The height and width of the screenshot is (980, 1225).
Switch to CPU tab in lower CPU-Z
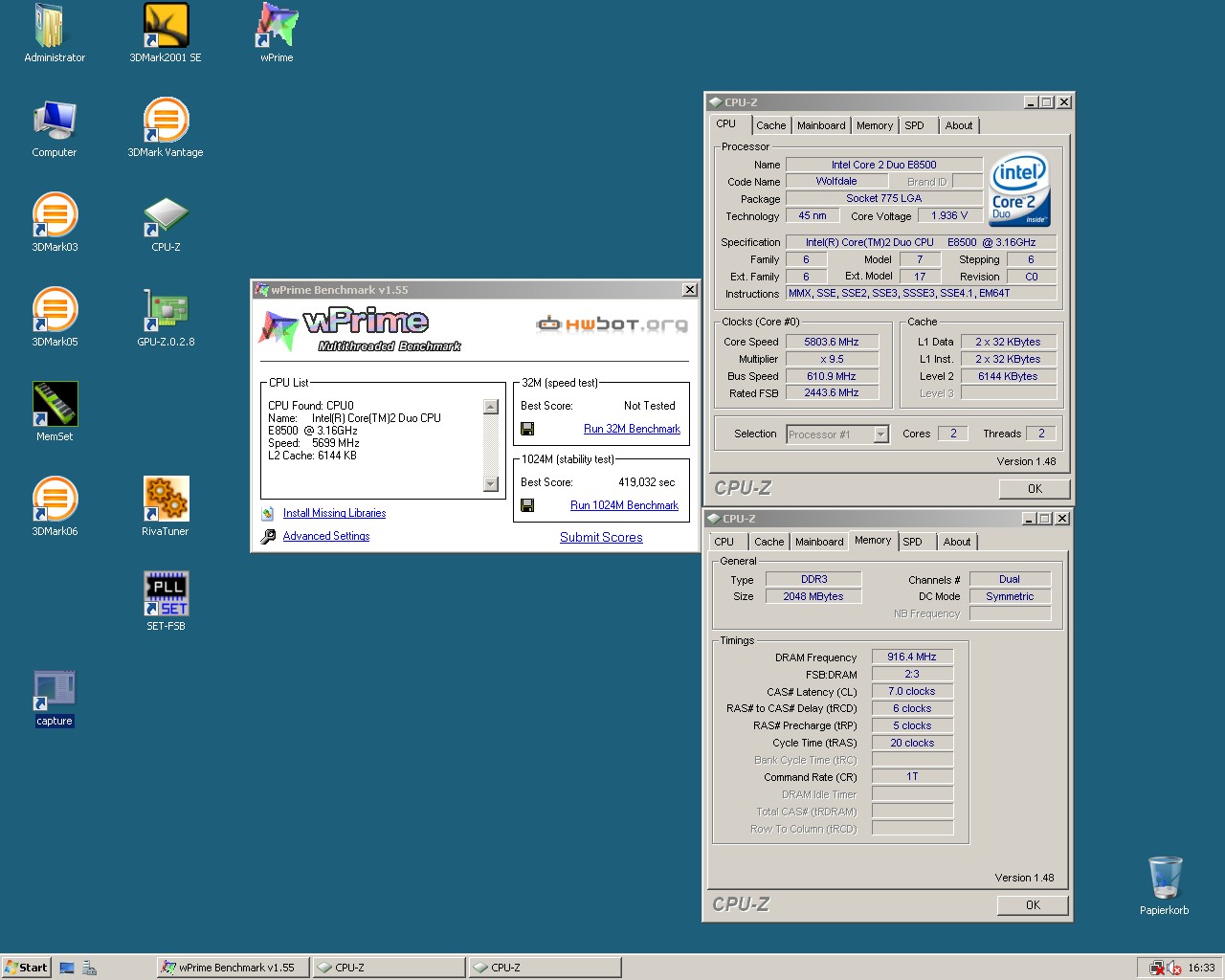pyautogui.click(x=724, y=542)
